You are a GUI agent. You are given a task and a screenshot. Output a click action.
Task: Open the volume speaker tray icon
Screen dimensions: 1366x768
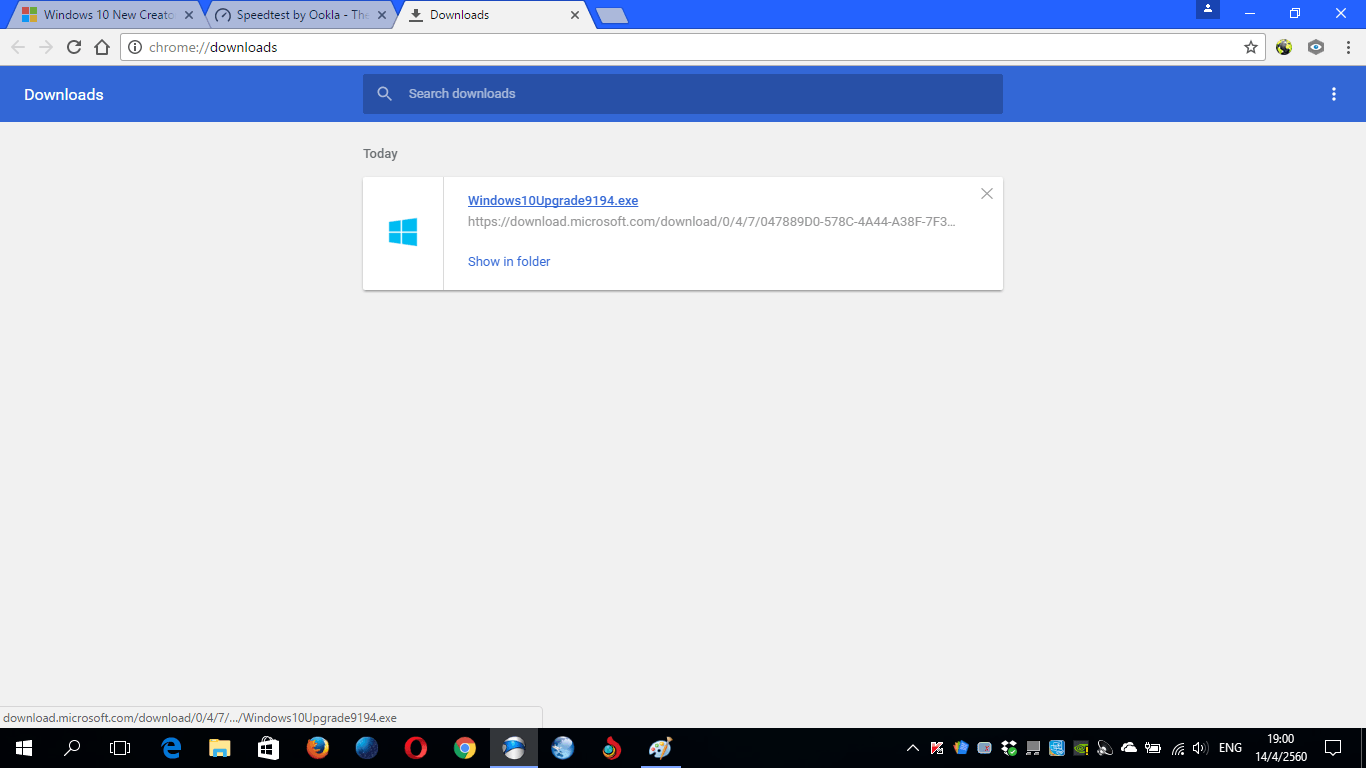pos(1201,748)
